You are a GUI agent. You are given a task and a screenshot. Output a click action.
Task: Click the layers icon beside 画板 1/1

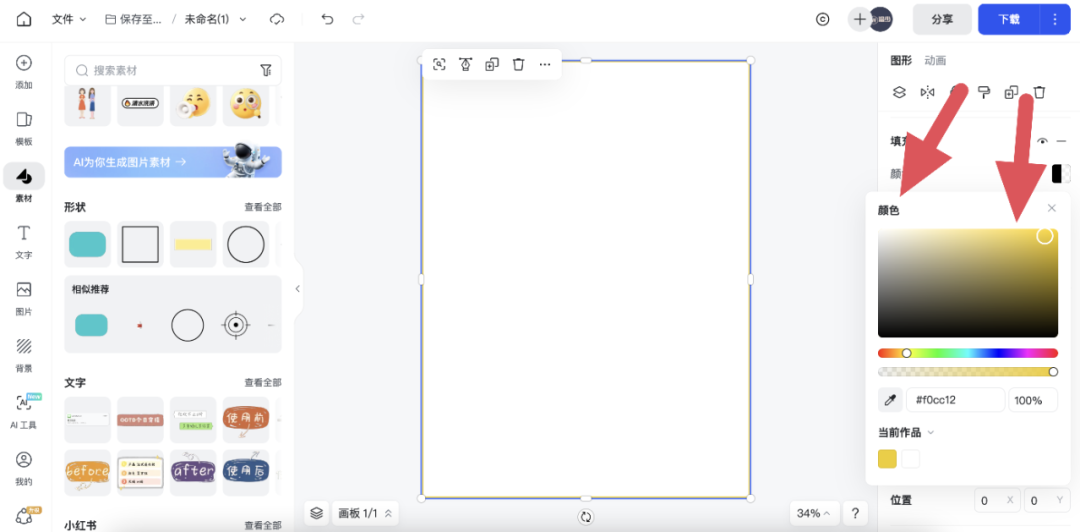[316, 513]
